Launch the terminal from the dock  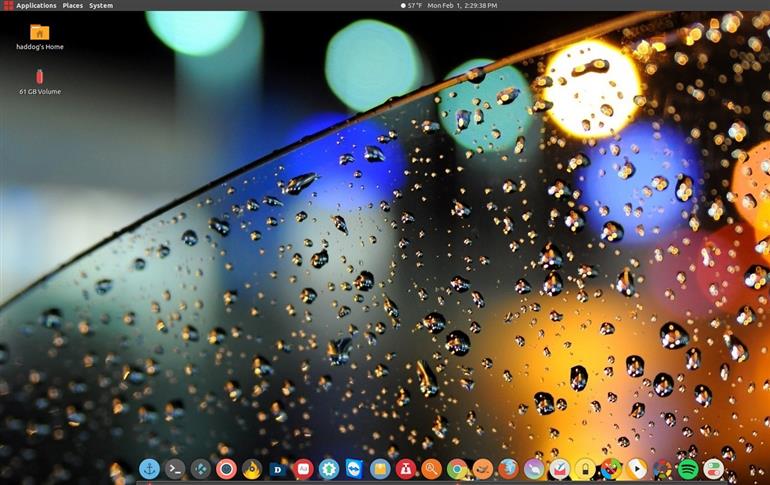click(x=175, y=469)
